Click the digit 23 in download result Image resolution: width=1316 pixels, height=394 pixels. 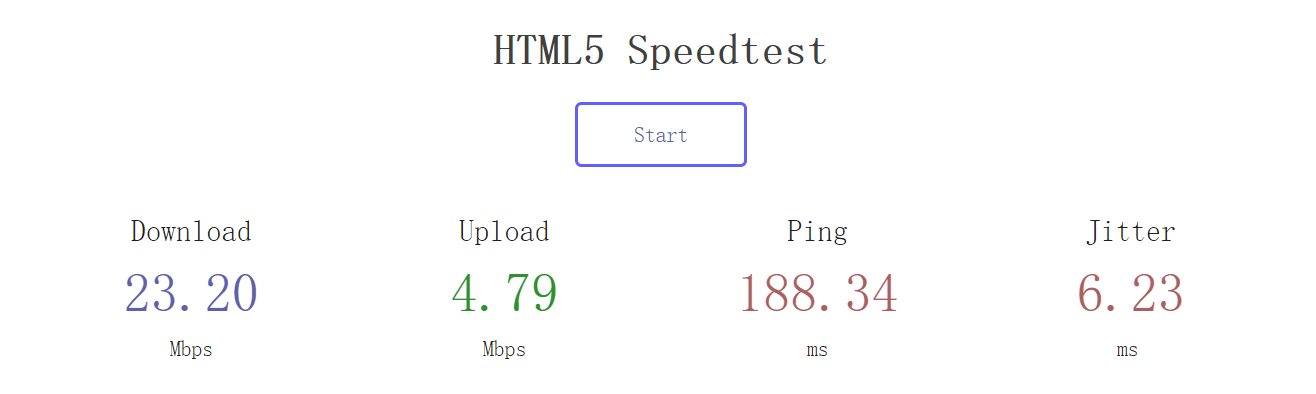pos(153,294)
